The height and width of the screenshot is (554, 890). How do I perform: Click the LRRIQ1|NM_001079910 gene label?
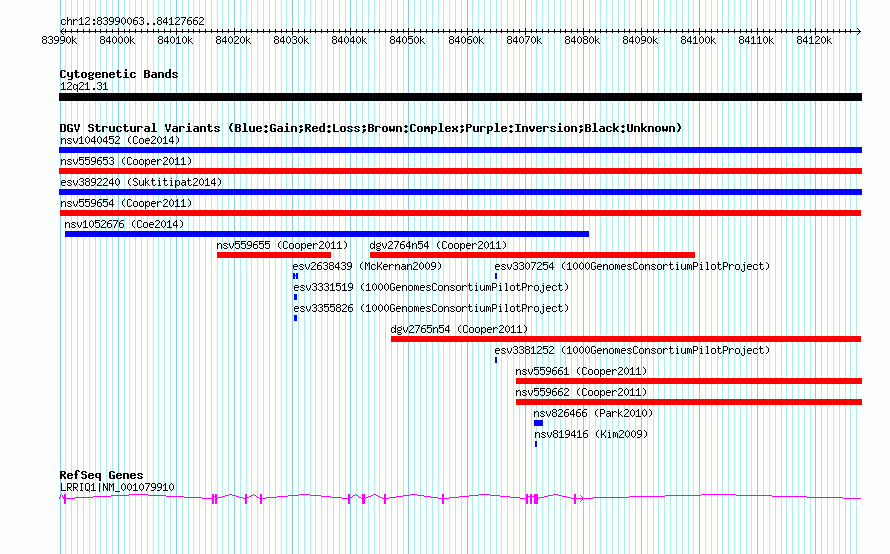[117, 487]
